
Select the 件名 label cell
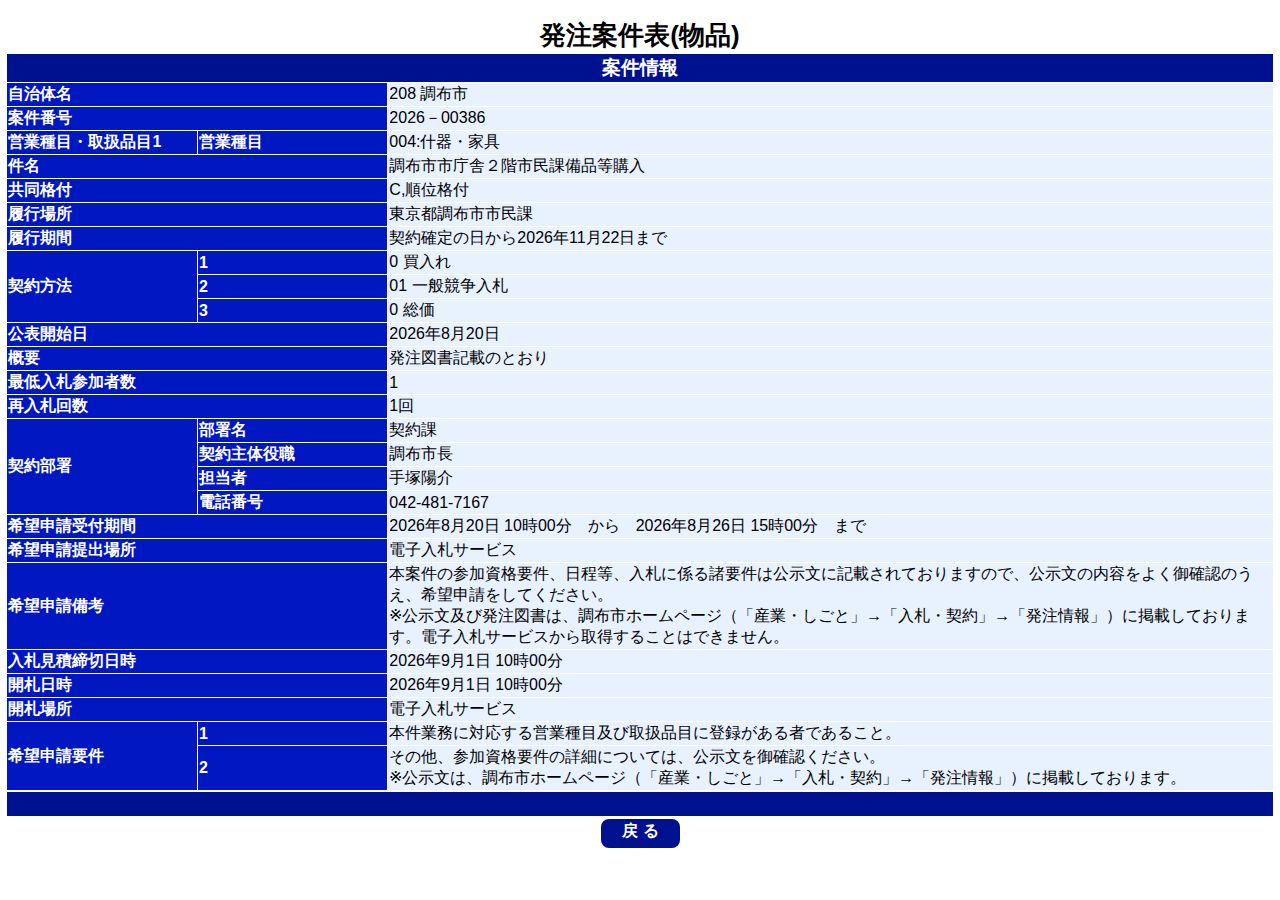197,166
